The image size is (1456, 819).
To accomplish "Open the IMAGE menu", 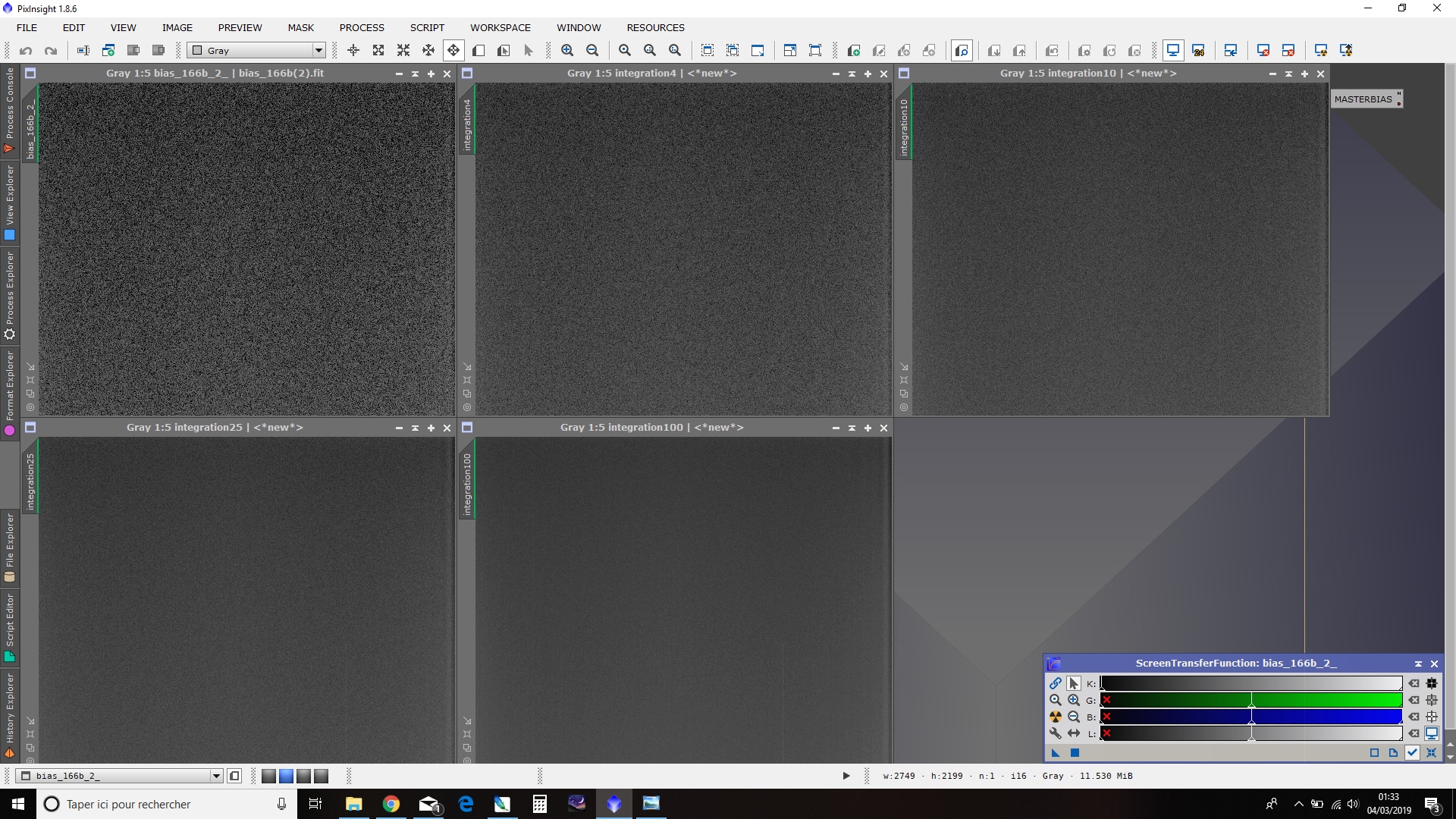I will tap(177, 27).
